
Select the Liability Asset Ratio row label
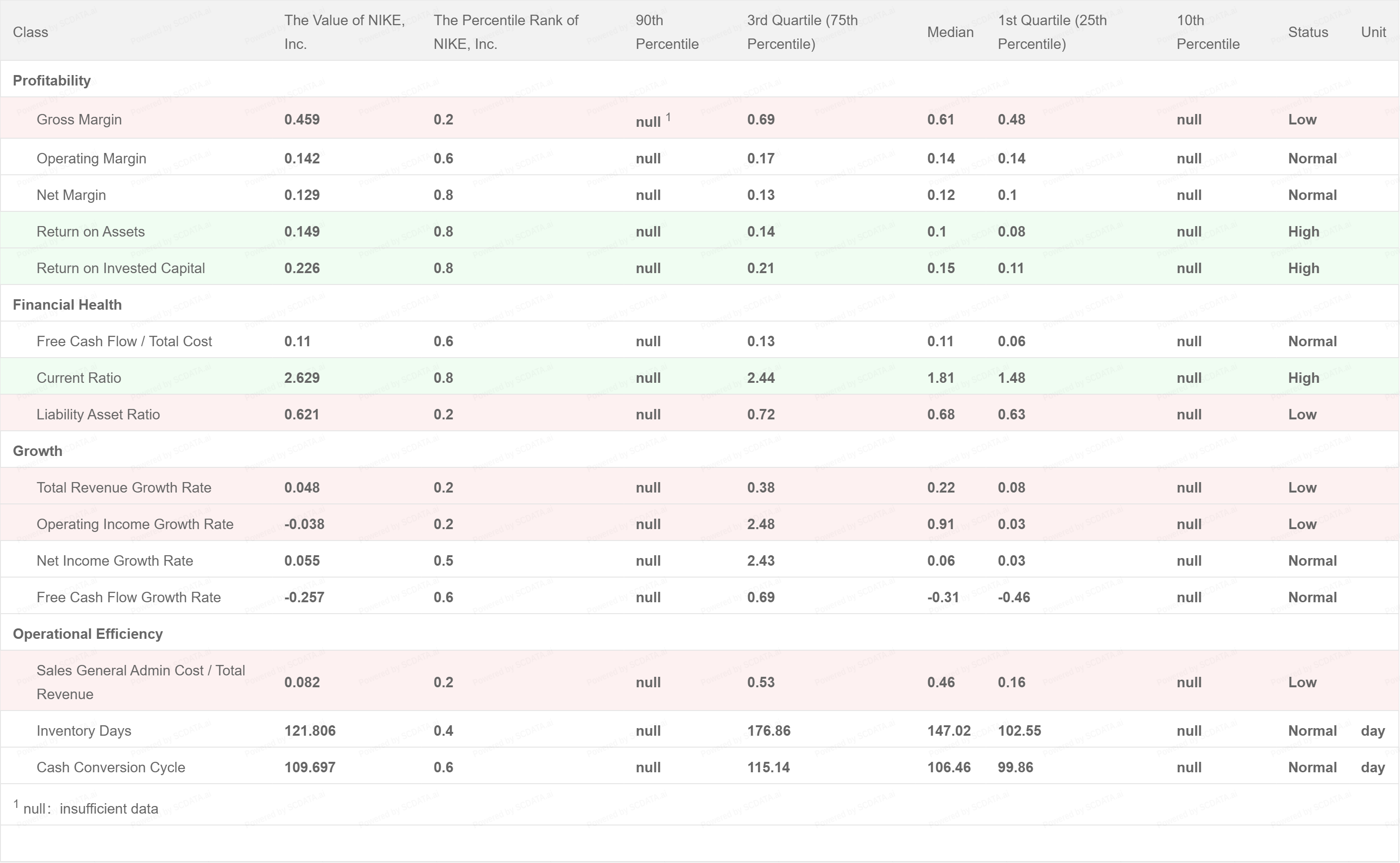pos(98,414)
